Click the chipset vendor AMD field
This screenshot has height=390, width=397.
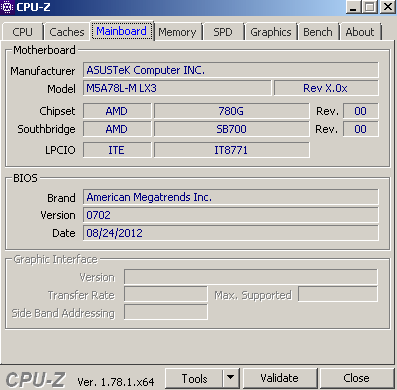[117, 111]
